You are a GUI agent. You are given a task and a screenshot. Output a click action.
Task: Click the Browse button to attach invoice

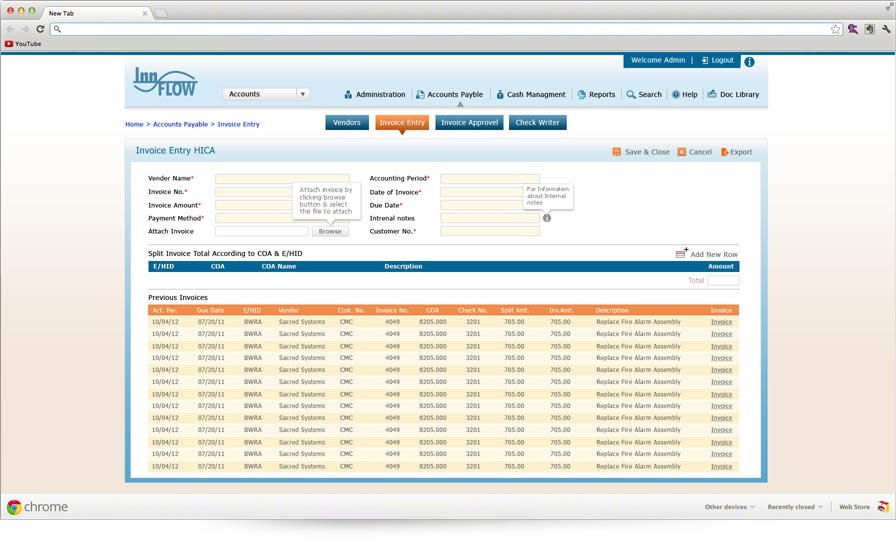click(x=330, y=231)
